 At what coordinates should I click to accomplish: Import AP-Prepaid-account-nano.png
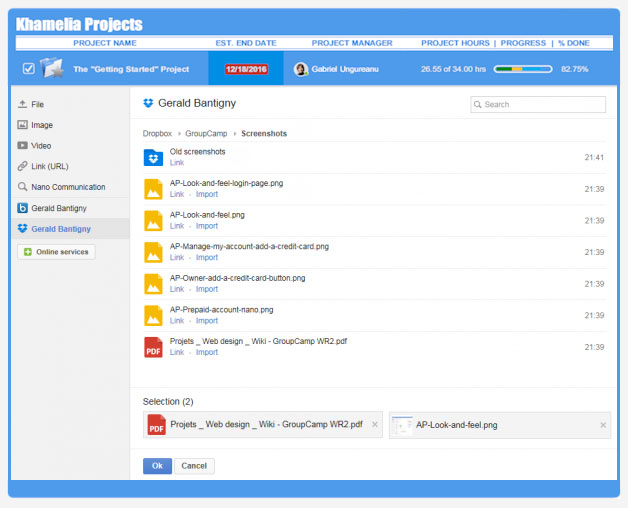coord(207,321)
